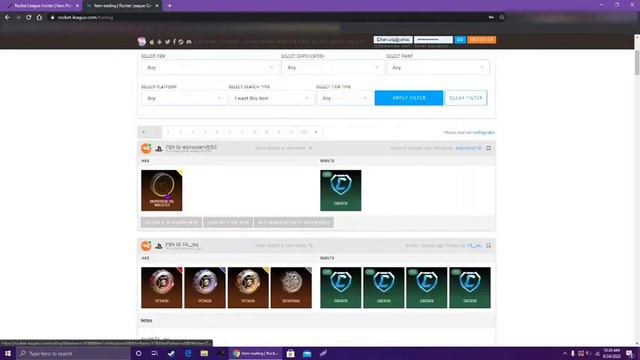This screenshot has height=360, width=640.
Task: Open the search type dropdown 'I want this item'
Action: tap(271, 98)
